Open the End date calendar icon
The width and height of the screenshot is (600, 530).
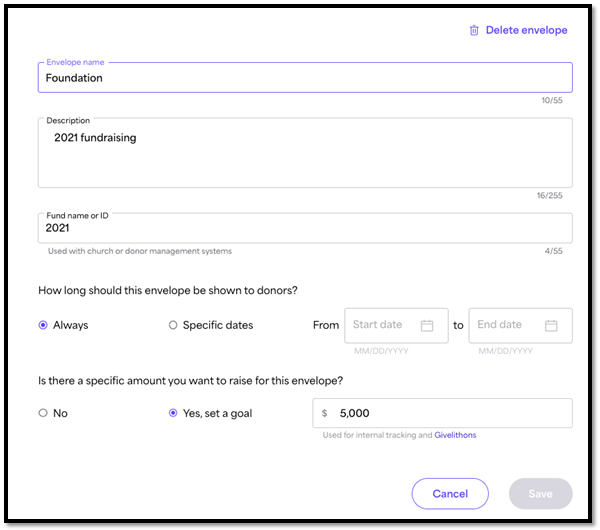pyautogui.click(x=551, y=326)
